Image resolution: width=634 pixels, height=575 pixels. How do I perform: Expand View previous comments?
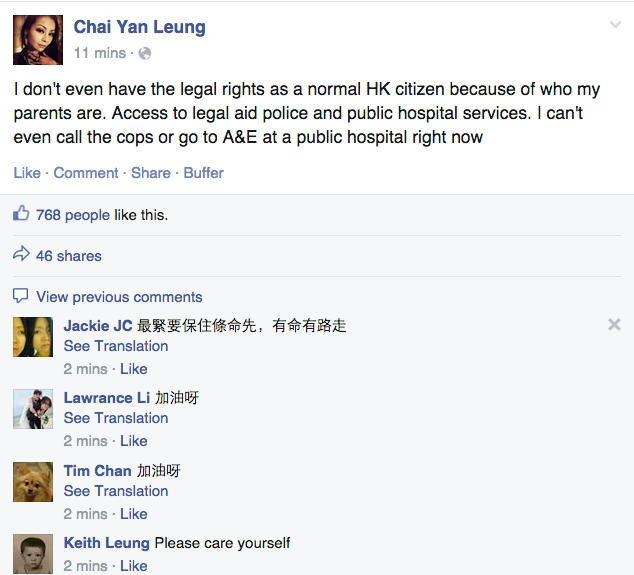[119, 297]
